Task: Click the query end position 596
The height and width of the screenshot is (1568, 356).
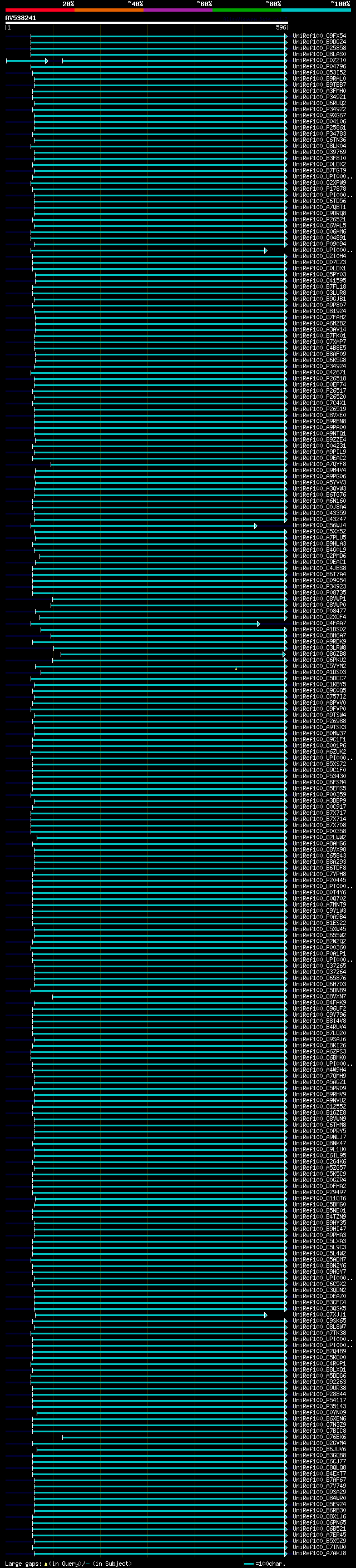Action: pyautogui.click(x=280, y=27)
